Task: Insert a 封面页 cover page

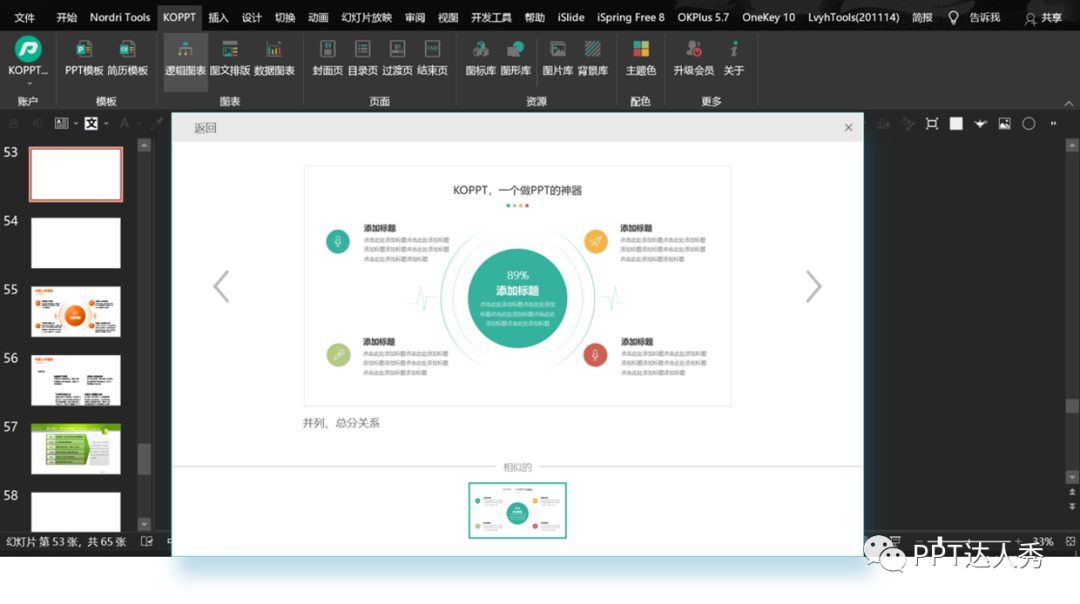Action: click(328, 57)
